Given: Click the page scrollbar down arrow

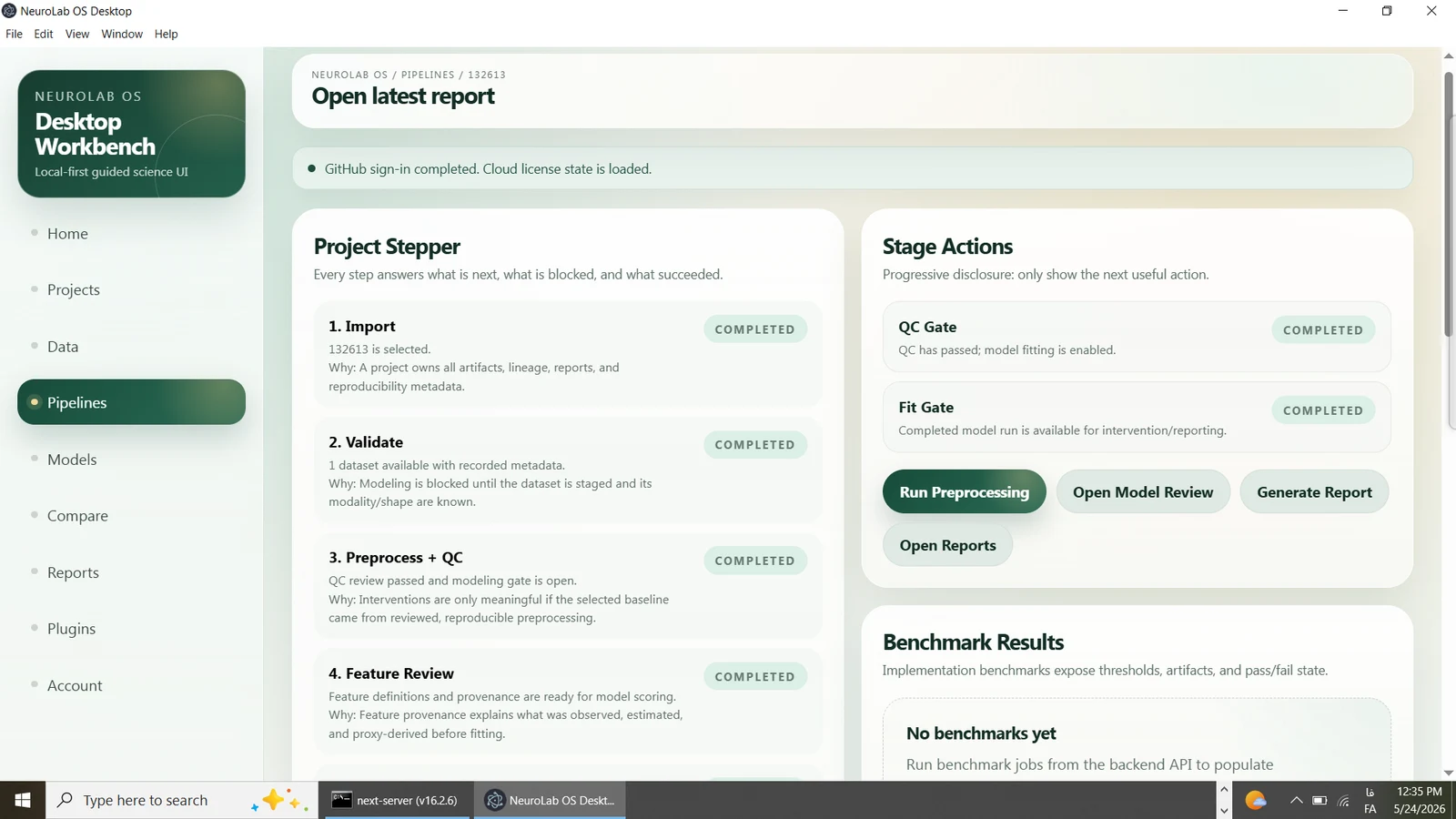Looking at the screenshot, I should (1449, 773).
